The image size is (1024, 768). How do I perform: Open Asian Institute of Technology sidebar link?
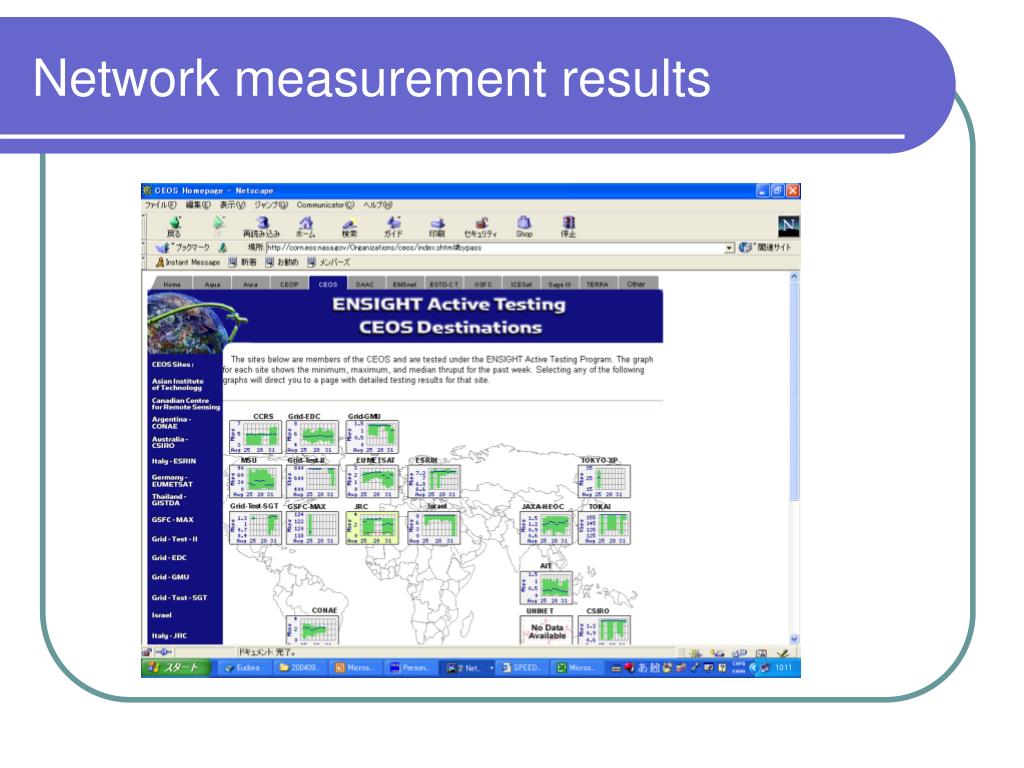pos(178,384)
